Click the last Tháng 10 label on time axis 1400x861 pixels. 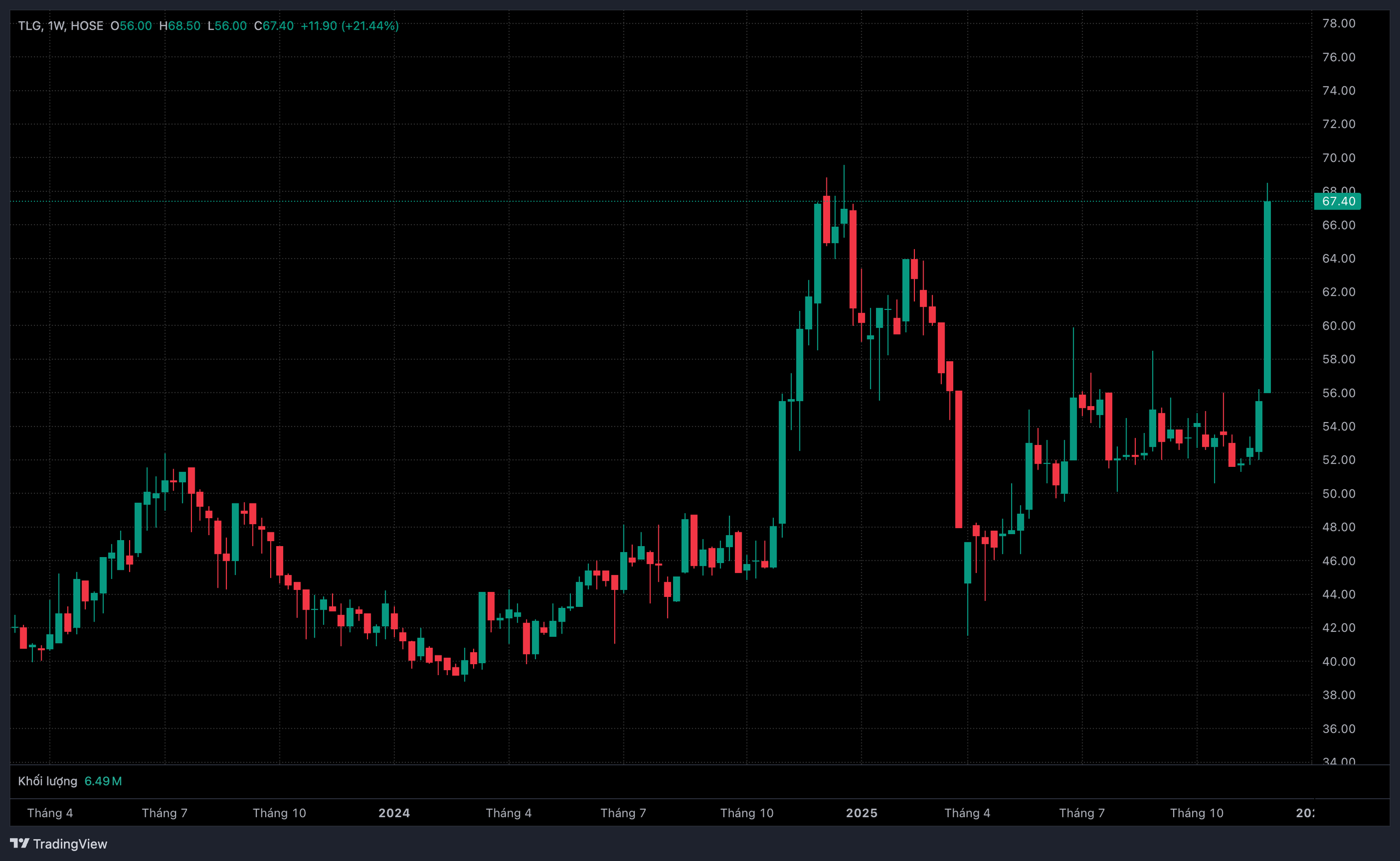1196,812
